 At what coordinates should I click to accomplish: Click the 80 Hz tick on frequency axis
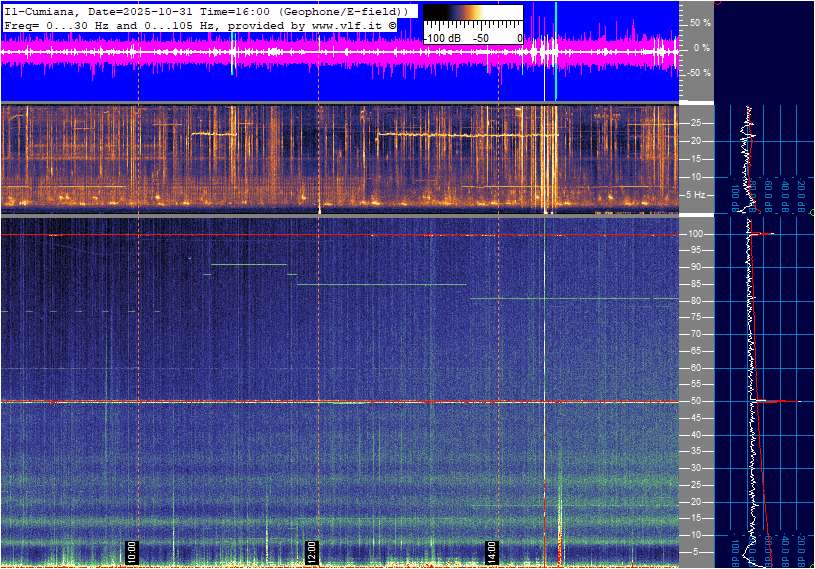[696, 301]
